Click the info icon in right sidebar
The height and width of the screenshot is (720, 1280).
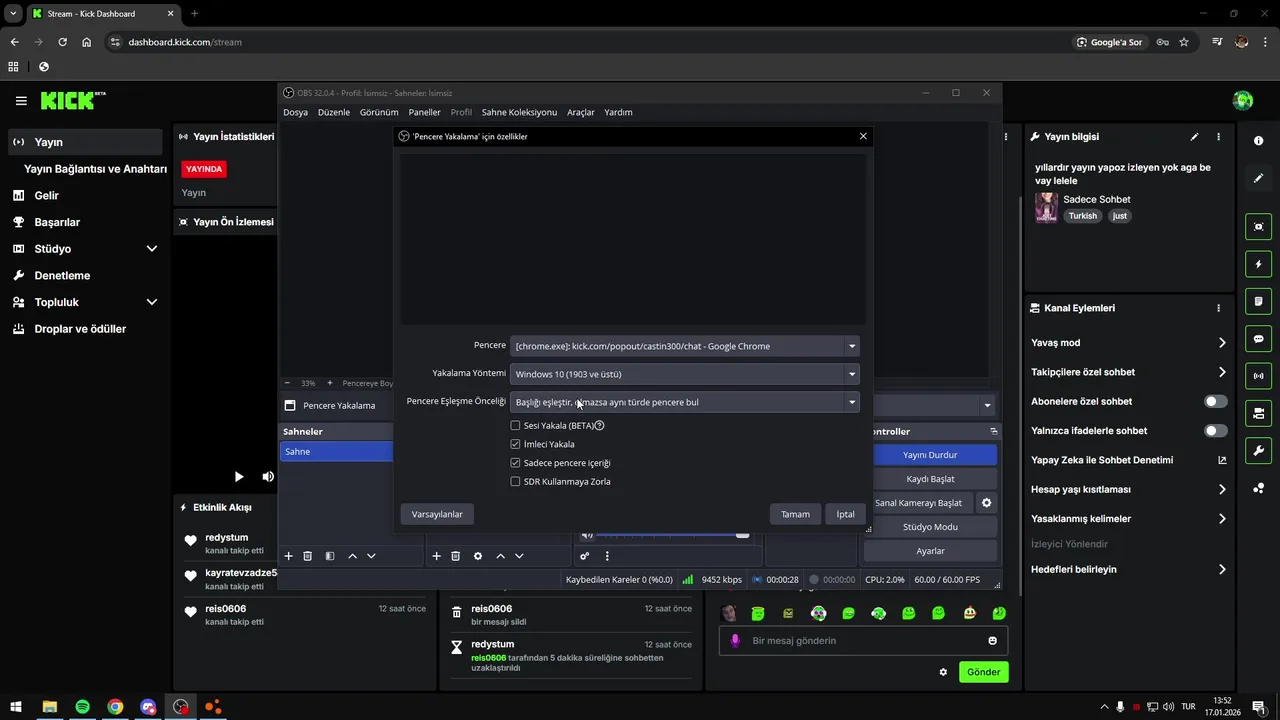coord(1258,141)
